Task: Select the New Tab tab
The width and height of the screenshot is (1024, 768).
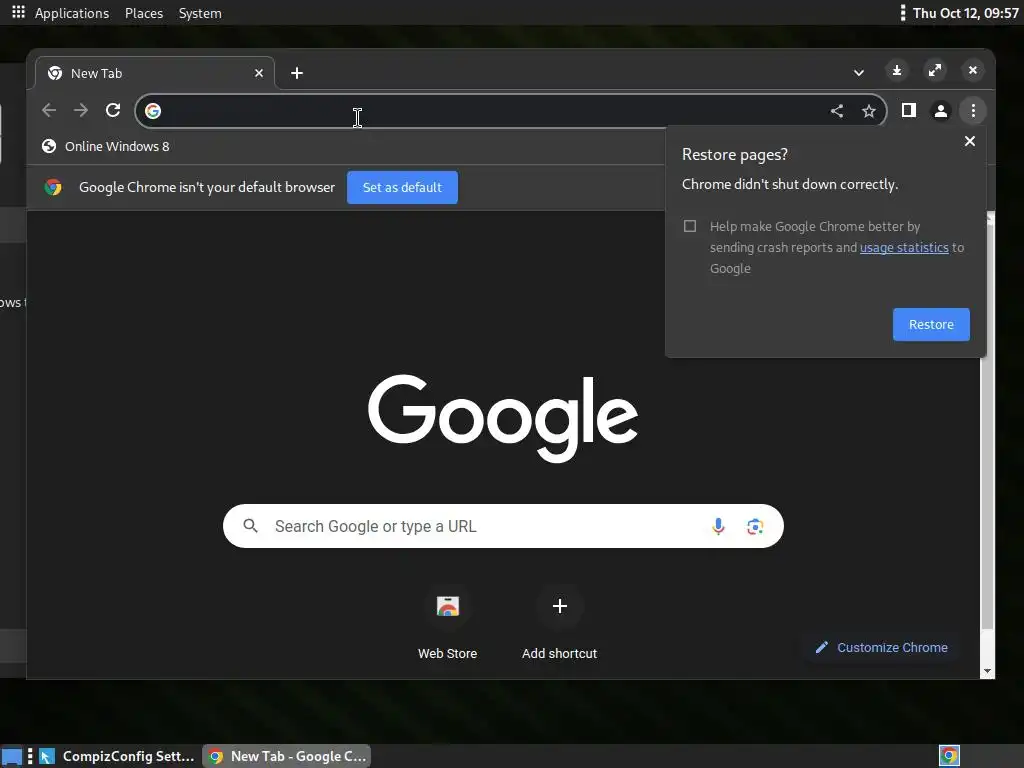Action: tap(154, 73)
